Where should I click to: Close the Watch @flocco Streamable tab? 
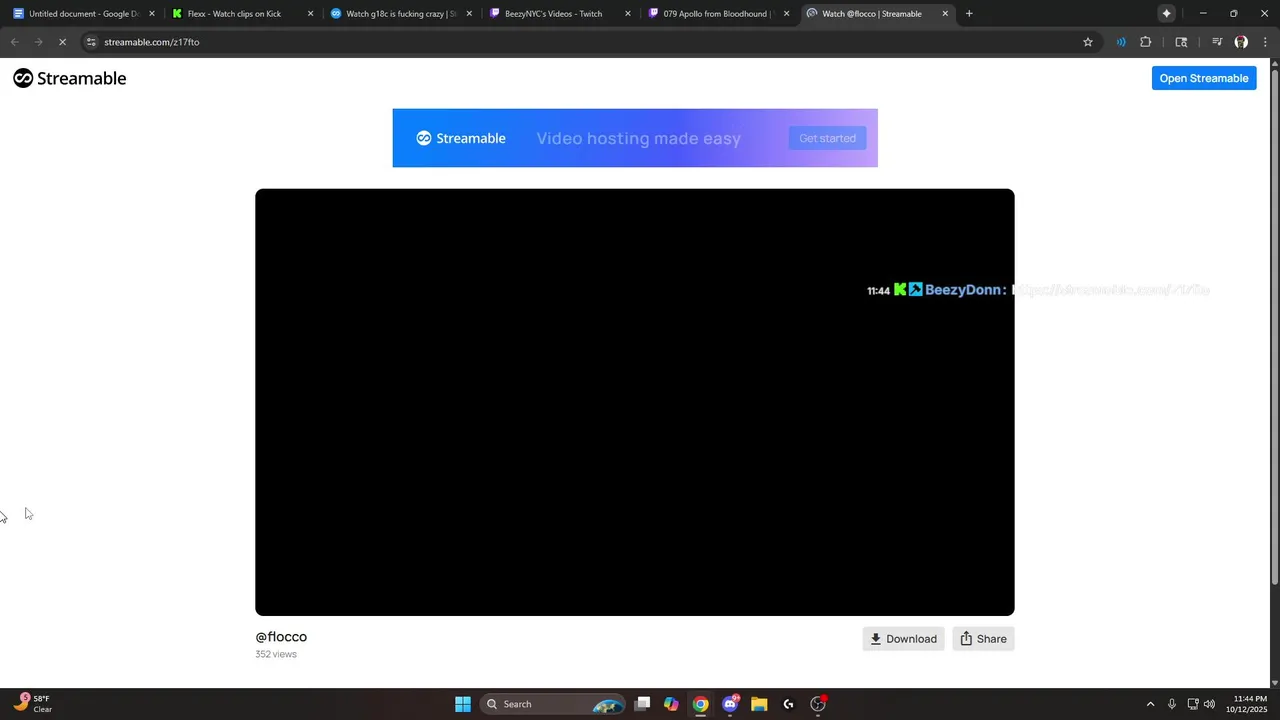[945, 14]
